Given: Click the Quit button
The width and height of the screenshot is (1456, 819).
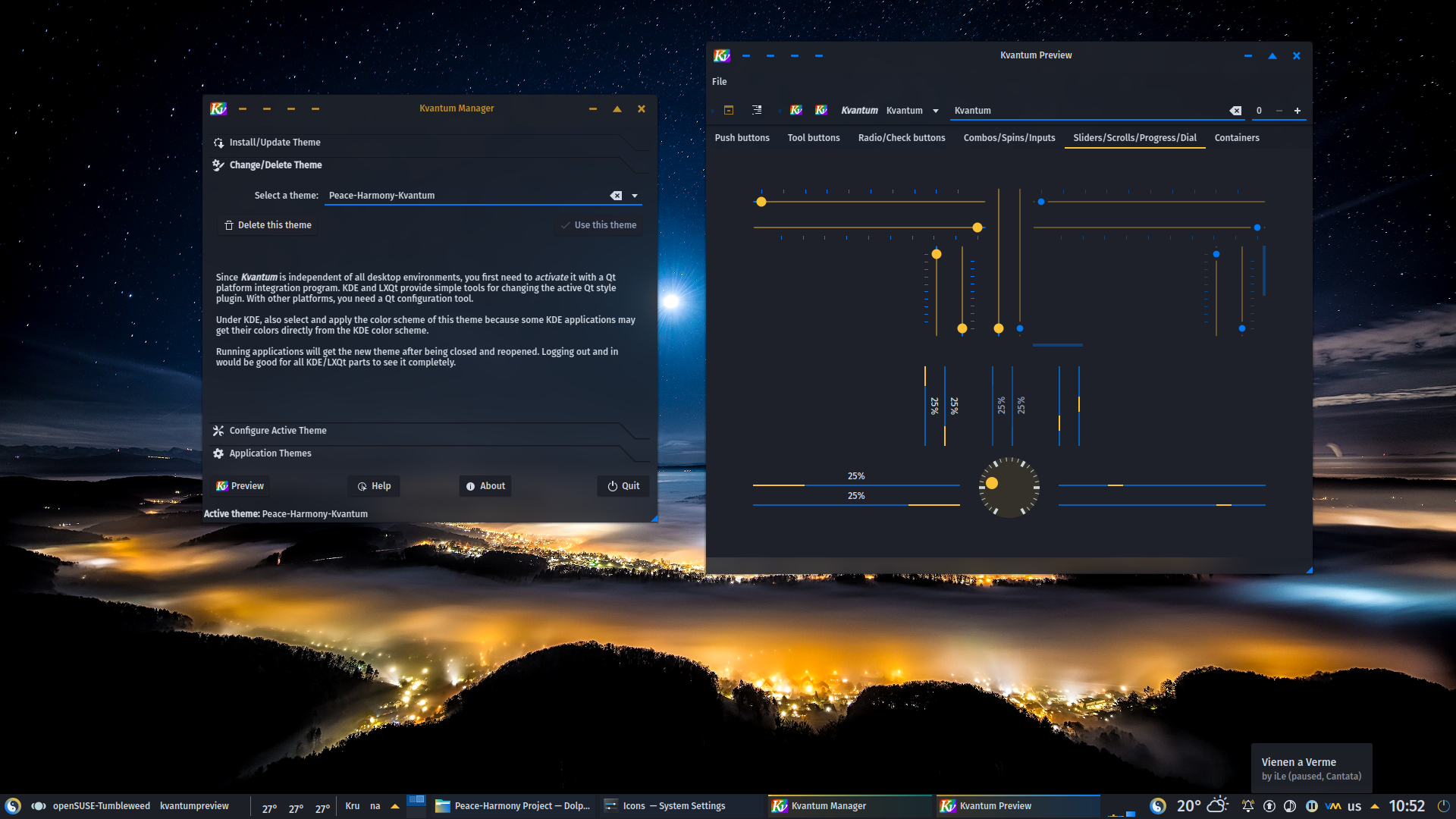Looking at the screenshot, I should click(x=623, y=486).
